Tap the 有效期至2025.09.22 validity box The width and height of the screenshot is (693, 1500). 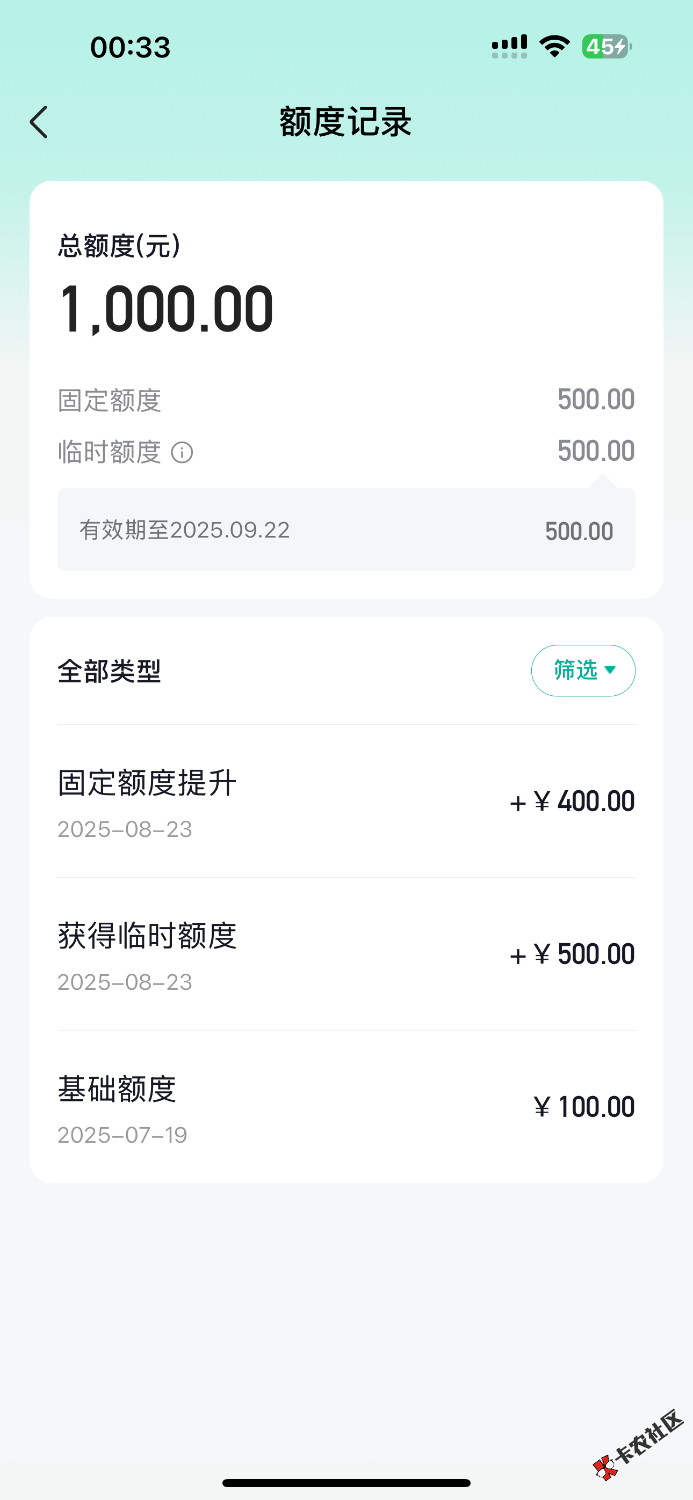point(346,530)
